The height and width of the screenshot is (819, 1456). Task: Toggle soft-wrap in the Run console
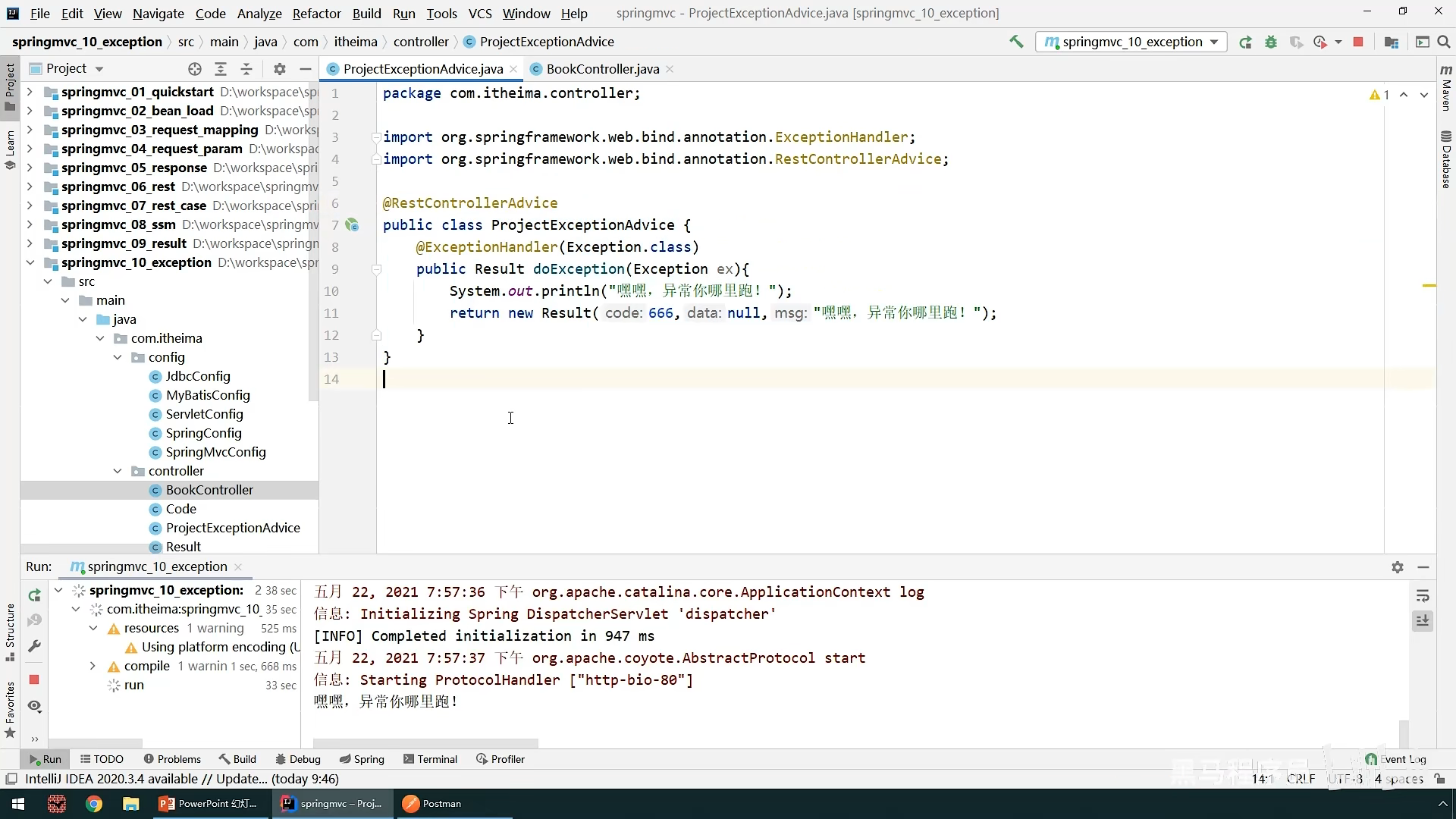tap(1423, 596)
